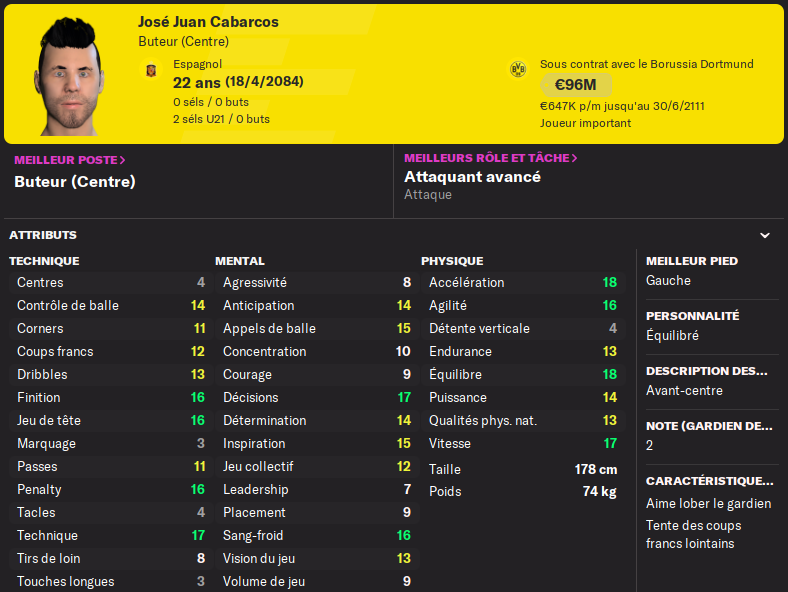Open the Meilleur Poste link
The width and height of the screenshot is (788, 592).
coord(70,160)
